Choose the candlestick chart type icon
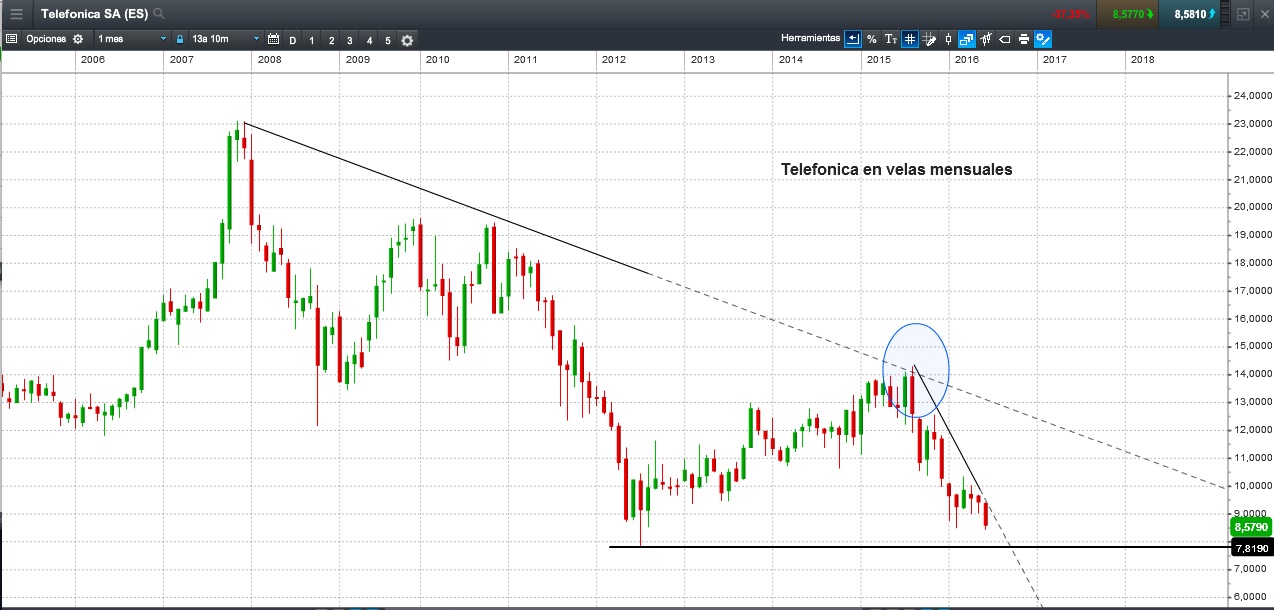Image resolution: width=1274 pixels, height=610 pixels. click(x=948, y=39)
